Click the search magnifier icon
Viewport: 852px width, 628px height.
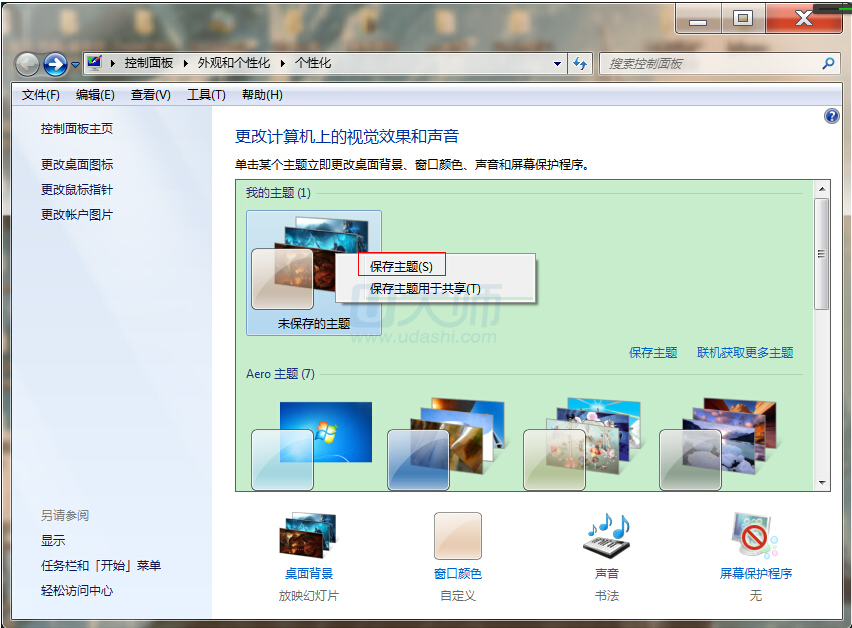click(x=828, y=63)
